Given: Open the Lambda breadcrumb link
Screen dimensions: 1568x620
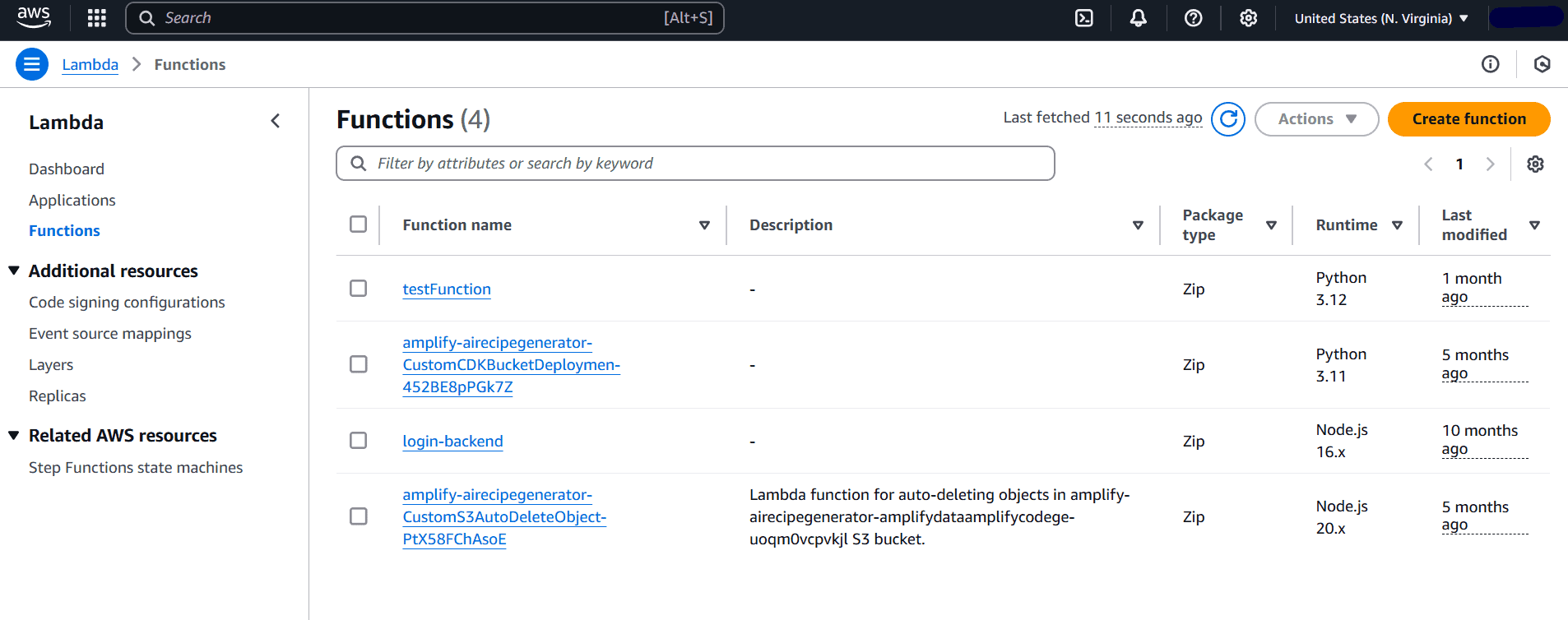Looking at the screenshot, I should coord(90,64).
